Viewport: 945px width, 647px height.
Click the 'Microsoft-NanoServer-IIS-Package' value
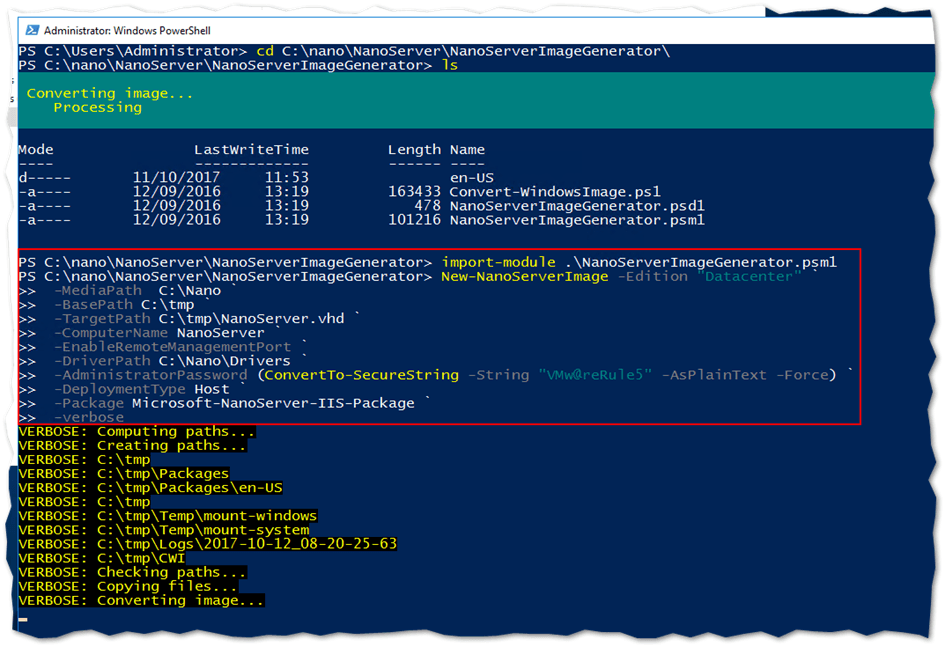pos(273,404)
